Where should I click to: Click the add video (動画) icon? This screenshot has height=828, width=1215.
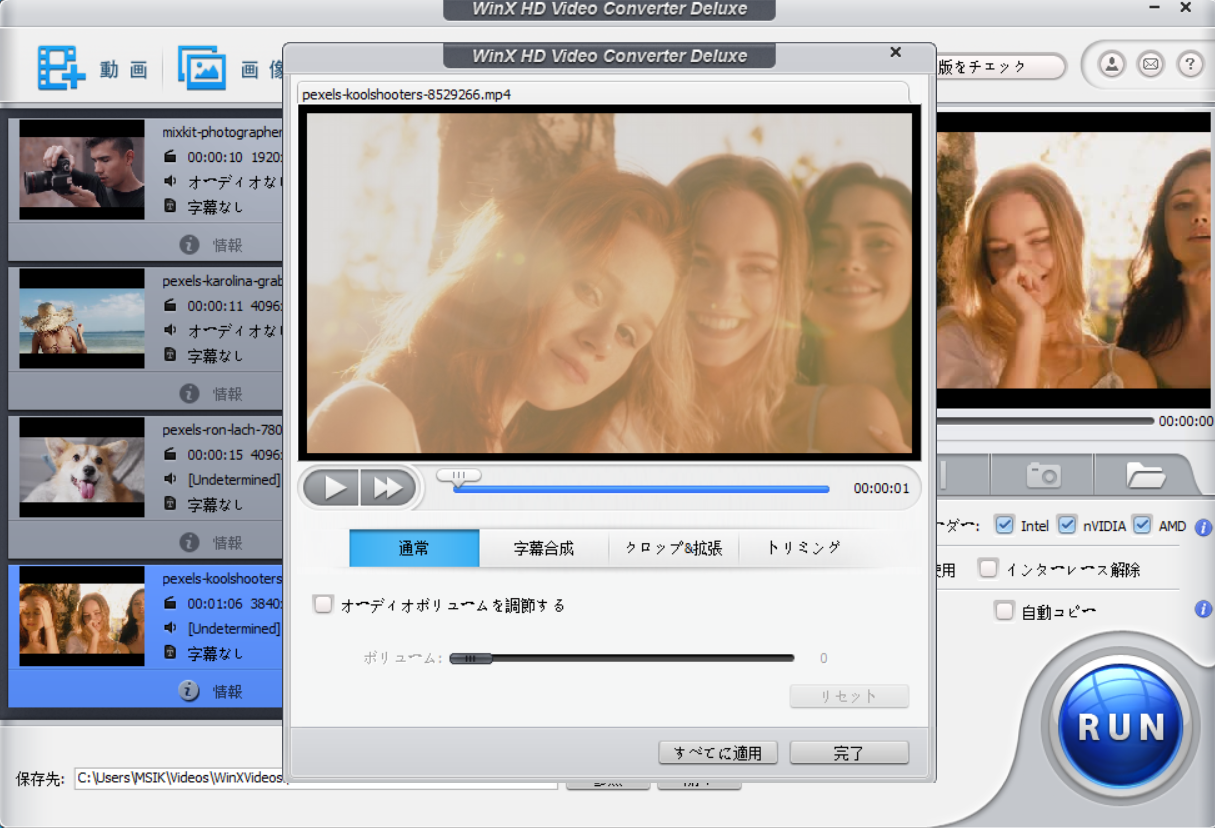(61, 68)
